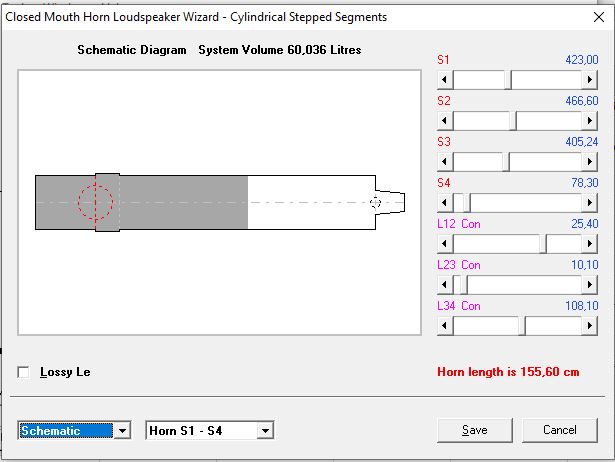Increase S4 with right scrollbar arrow

pyautogui.click(x=590, y=203)
